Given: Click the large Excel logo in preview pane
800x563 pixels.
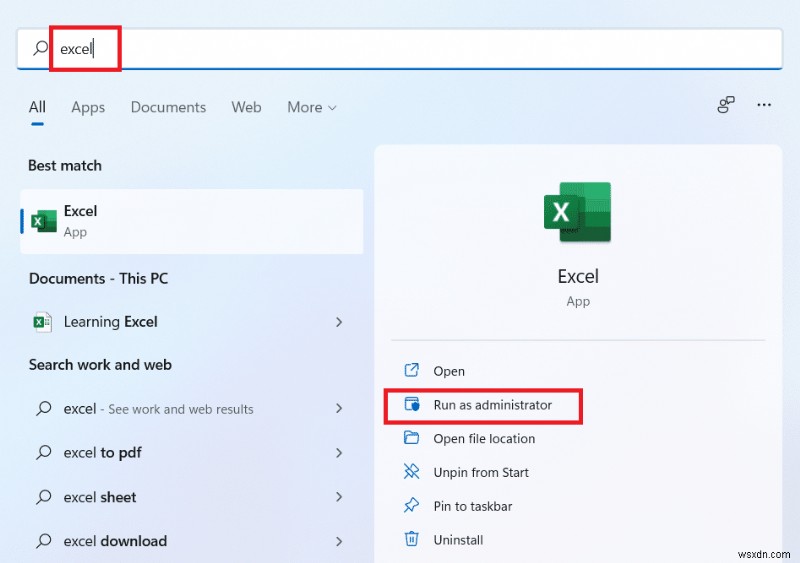Looking at the screenshot, I should coord(578,212).
